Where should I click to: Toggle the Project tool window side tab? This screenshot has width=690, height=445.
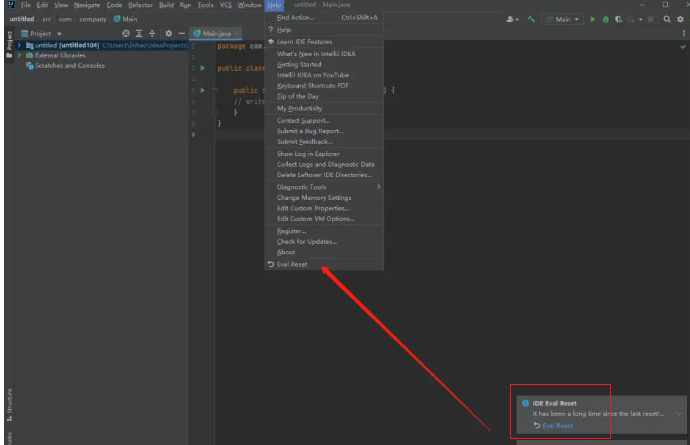point(10,42)
